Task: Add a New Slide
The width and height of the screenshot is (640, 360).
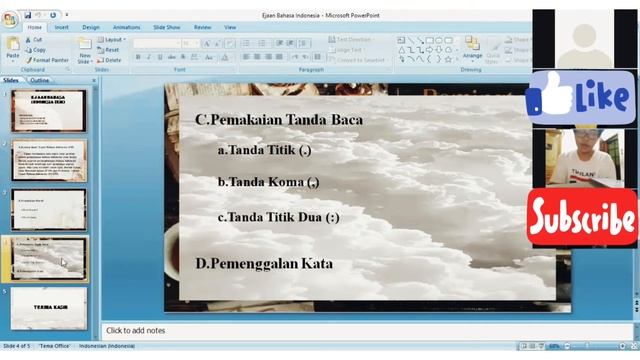Action: click(x=85, y=50)
